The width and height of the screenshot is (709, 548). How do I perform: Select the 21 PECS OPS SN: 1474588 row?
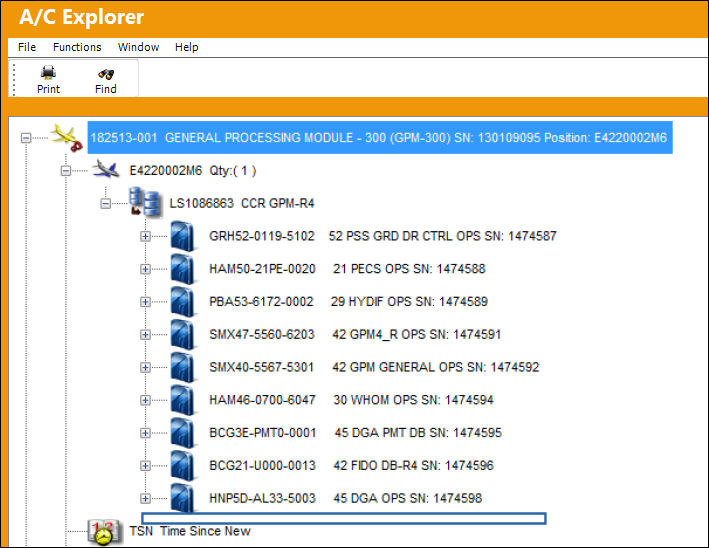coord(347,269)
